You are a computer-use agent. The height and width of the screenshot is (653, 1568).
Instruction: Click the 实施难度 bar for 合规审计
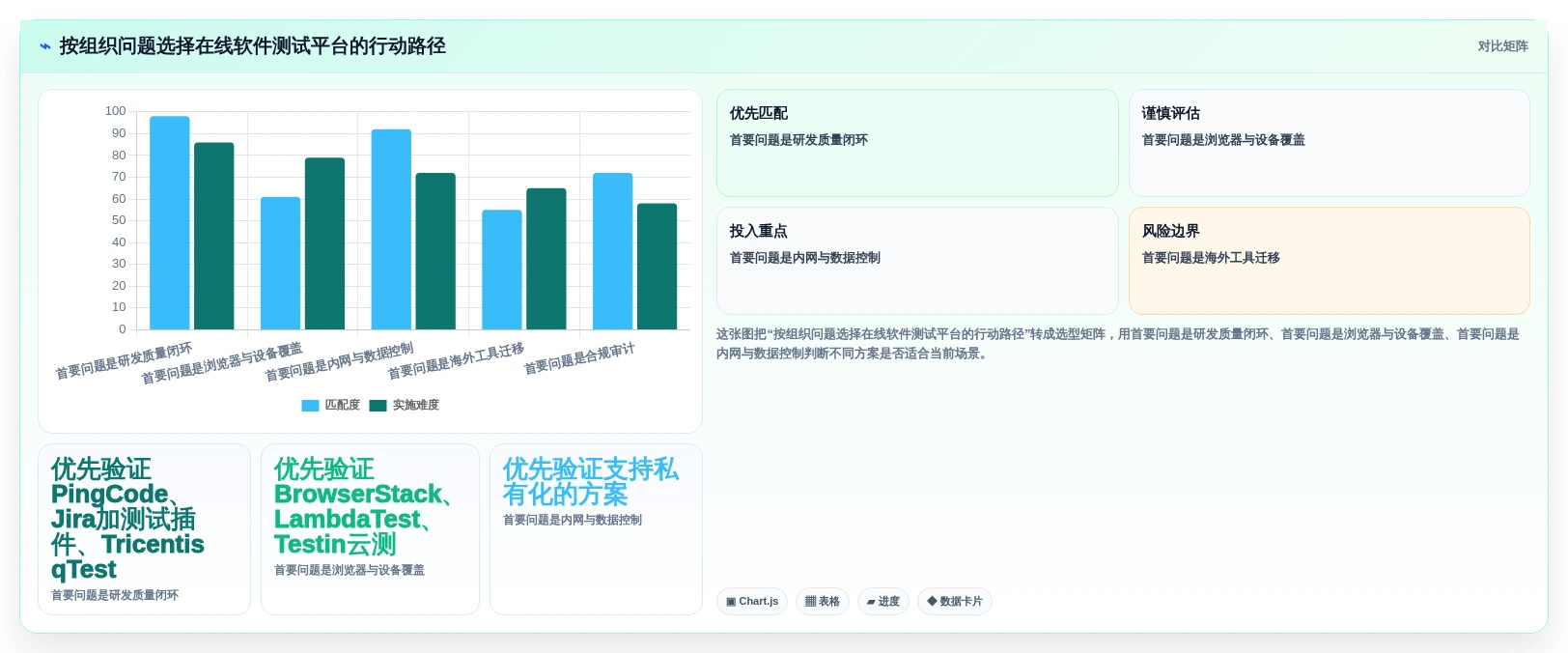[658, 267]
